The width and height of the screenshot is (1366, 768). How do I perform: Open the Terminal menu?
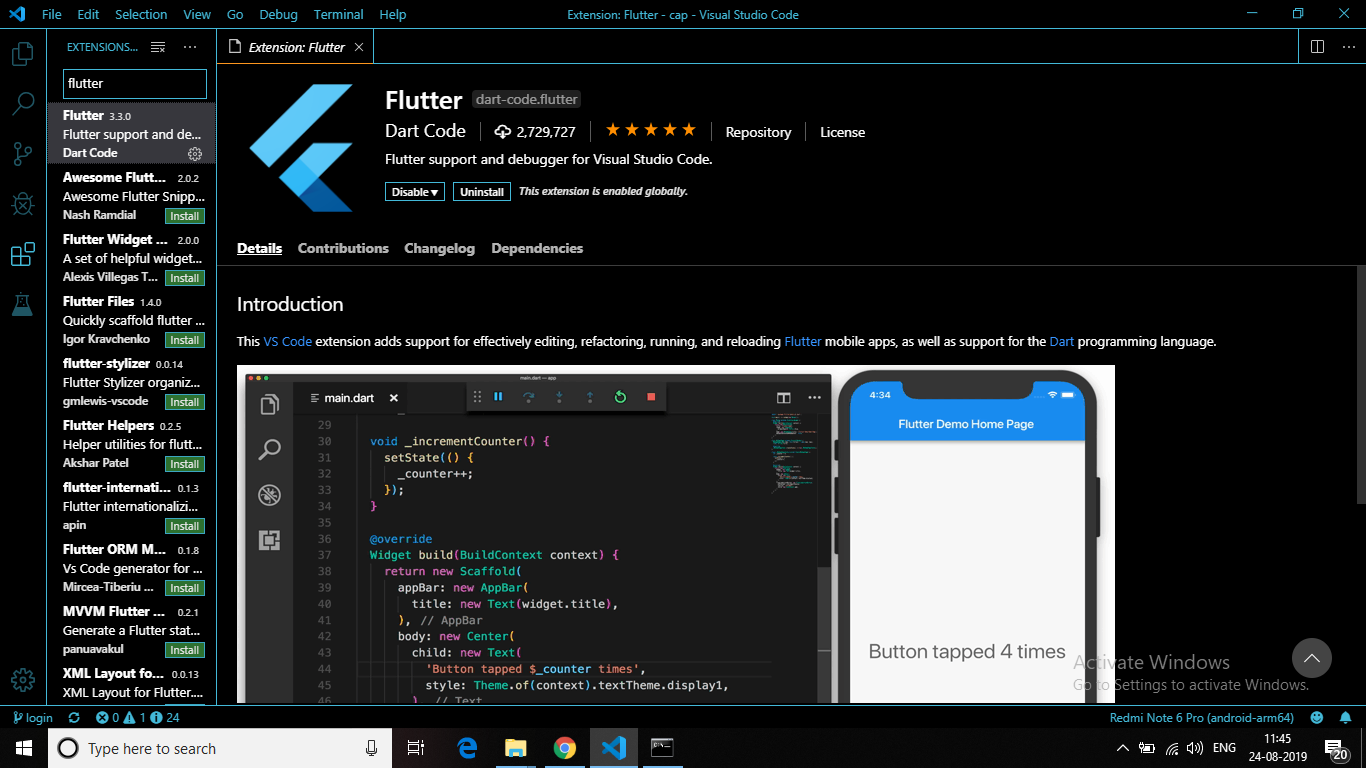tap(338, 14)
